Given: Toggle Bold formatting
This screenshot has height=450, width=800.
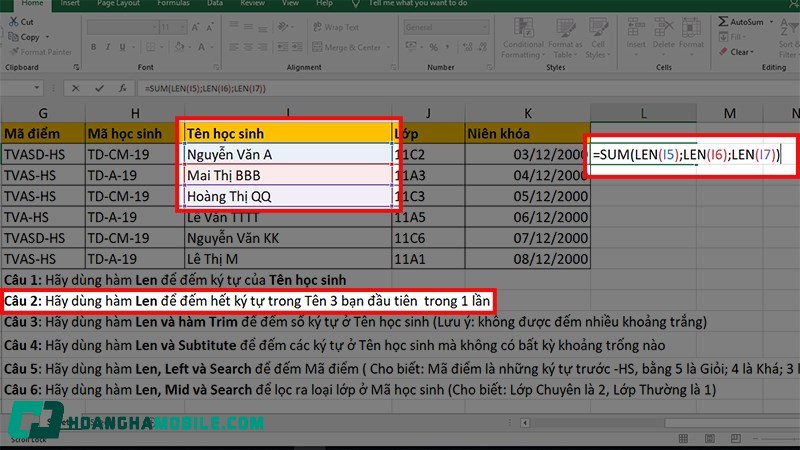Looking at the screenshot, I should pos(92,47).
